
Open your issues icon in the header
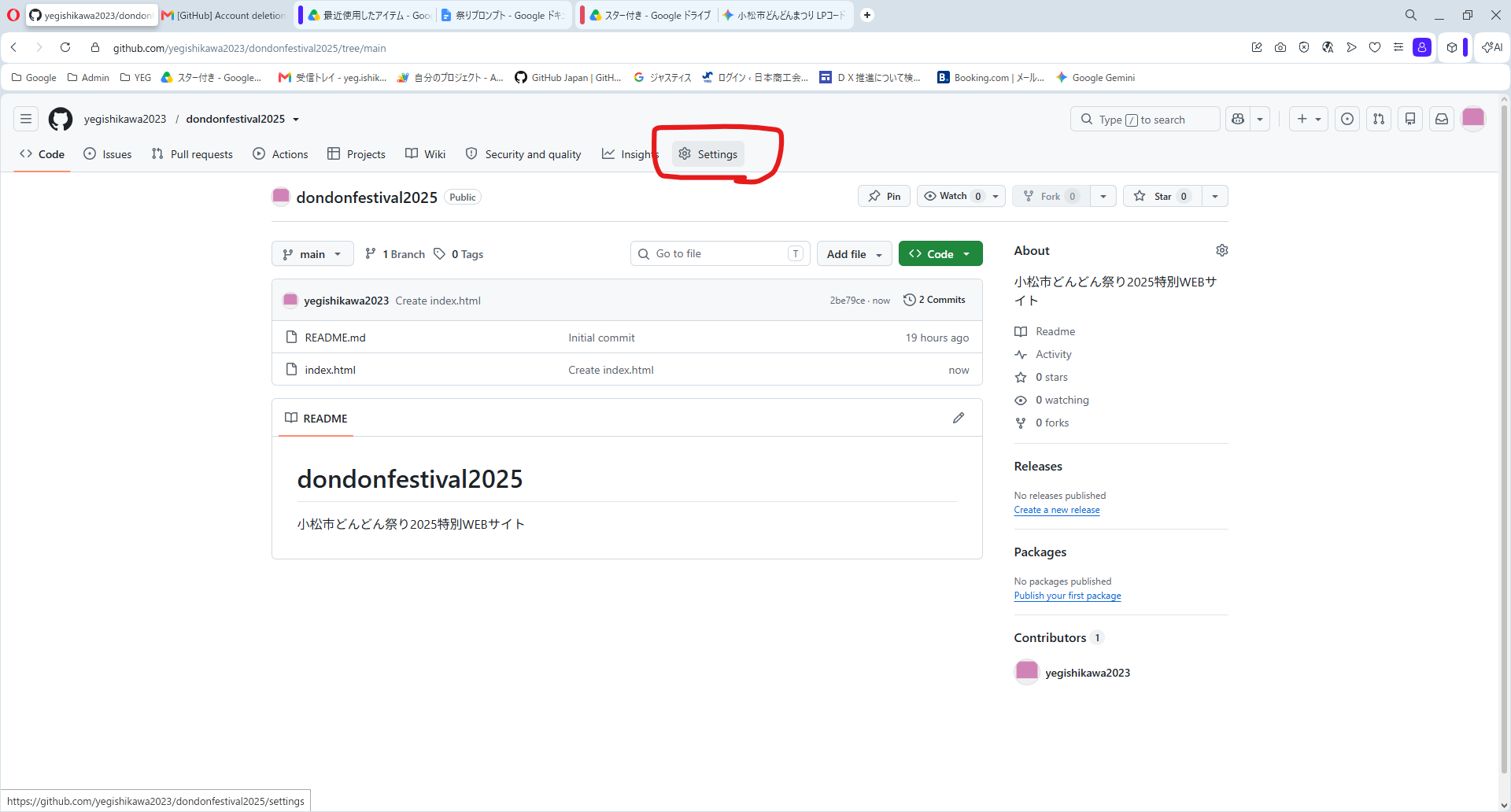click(1347, 119)
